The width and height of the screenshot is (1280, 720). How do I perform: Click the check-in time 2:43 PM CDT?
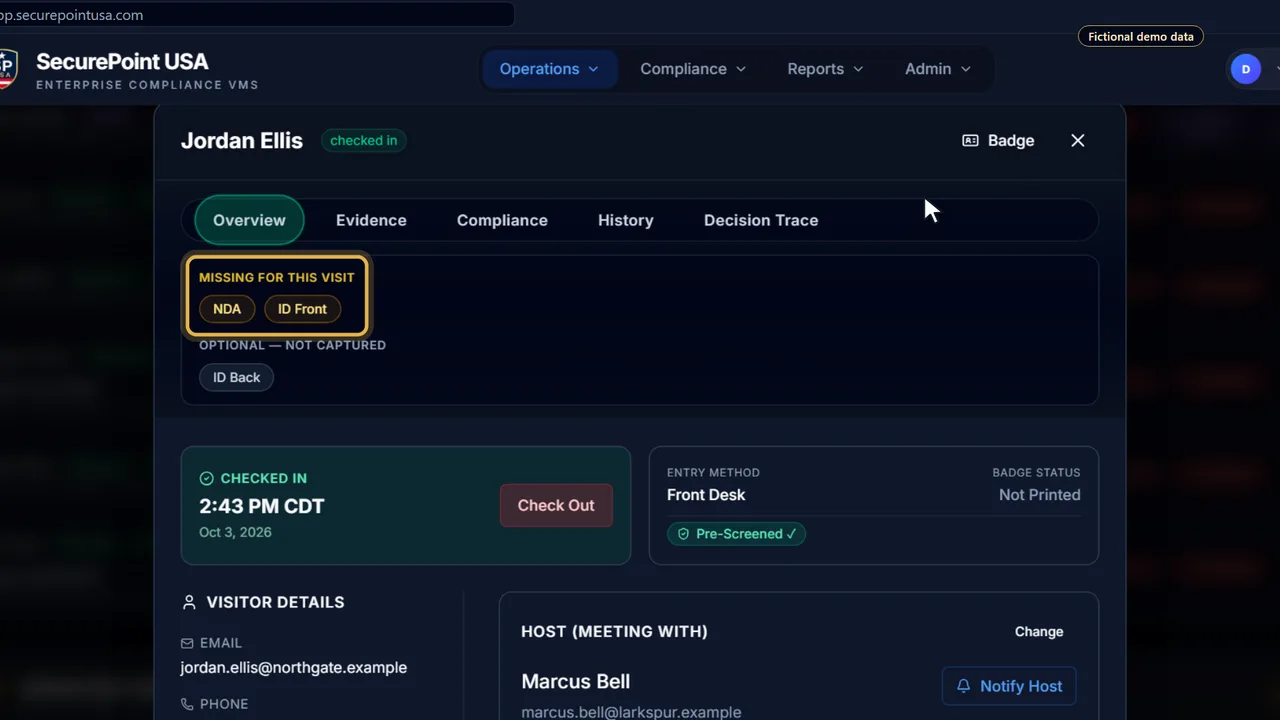262,506
